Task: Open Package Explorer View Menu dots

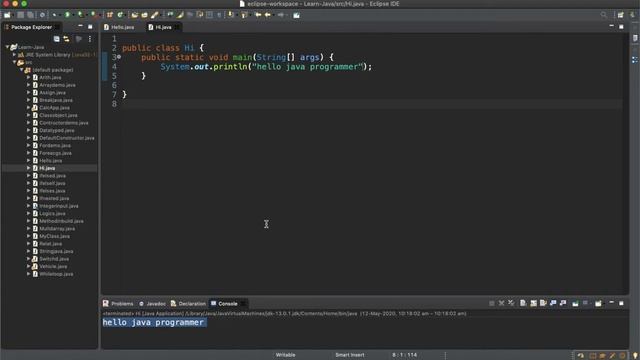Action: click(90, 39)
